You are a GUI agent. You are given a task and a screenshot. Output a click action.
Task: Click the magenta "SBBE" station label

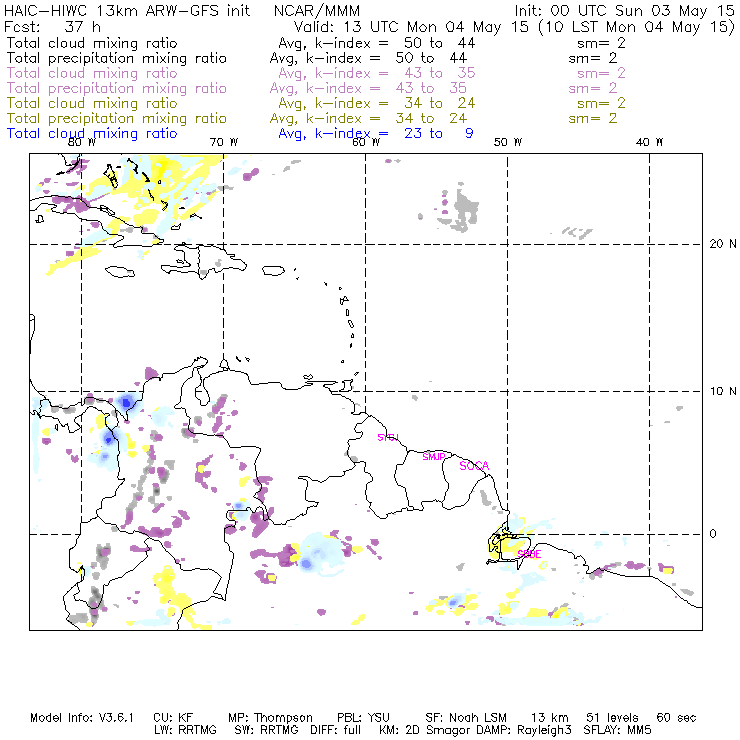click(529, 555)
